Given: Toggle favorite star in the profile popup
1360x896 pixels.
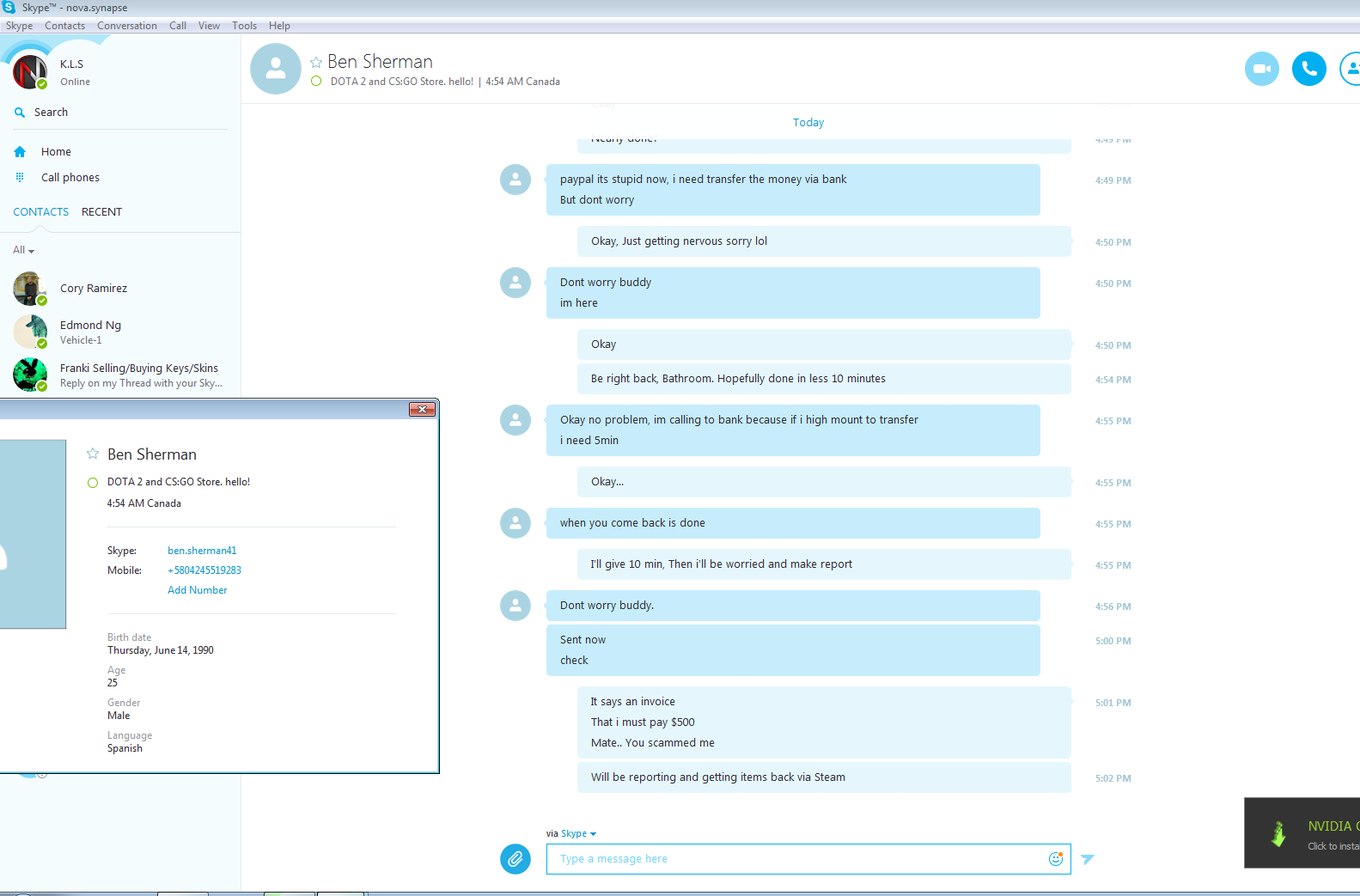Looking at the screenshot, I should tap(93, 453).
